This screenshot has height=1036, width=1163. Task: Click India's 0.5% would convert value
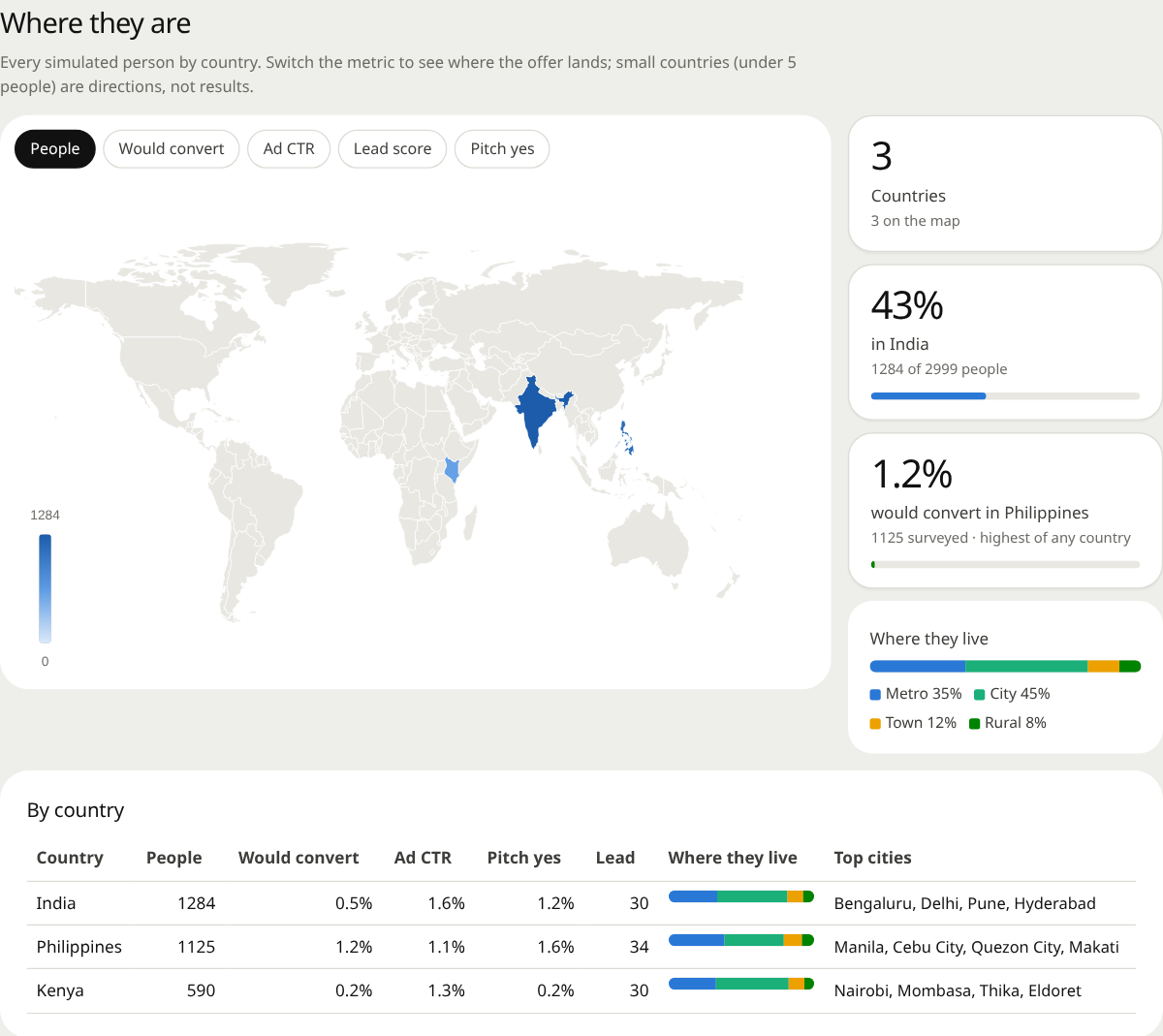(x=354, y=903)
